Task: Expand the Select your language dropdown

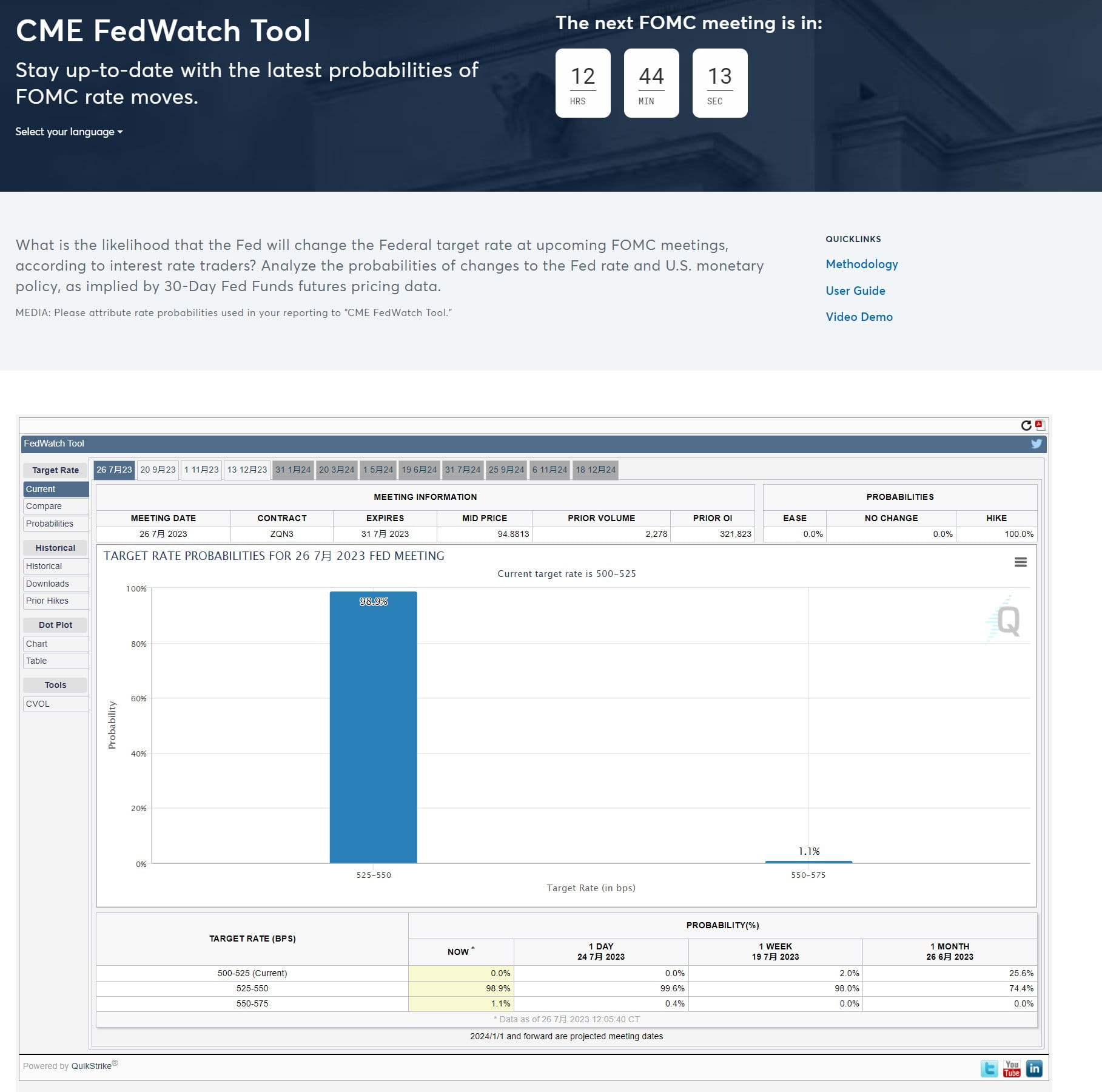Action: point(69,132)
